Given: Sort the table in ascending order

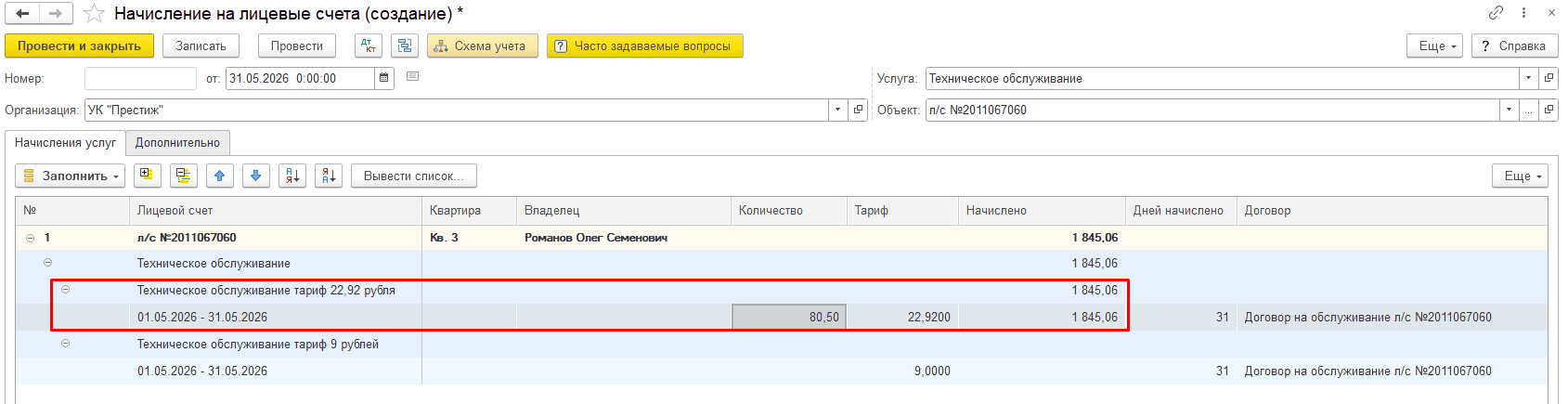Looking at the screenshot, I should pyautogui.click(x=292, y=176).
